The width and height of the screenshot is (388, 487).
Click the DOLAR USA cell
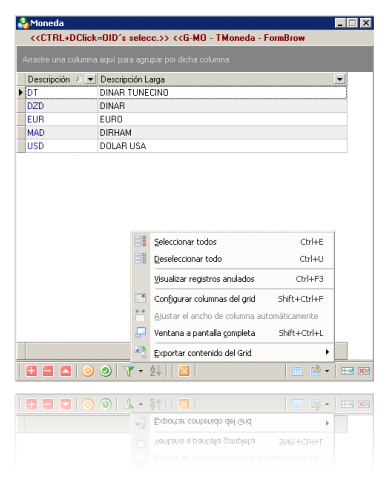click(222, 146)
